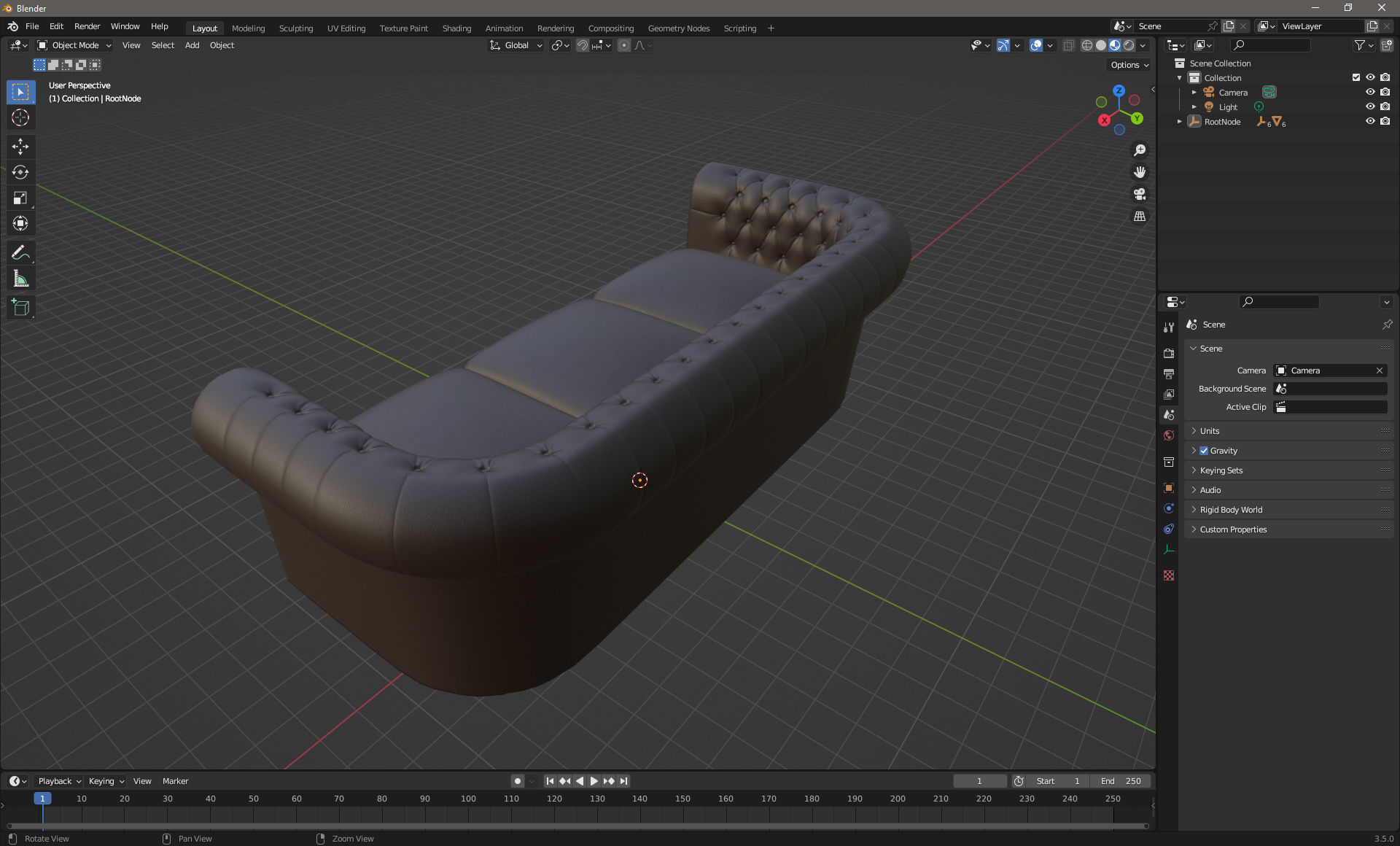Select the Add Cube tool

coord(20,308)
